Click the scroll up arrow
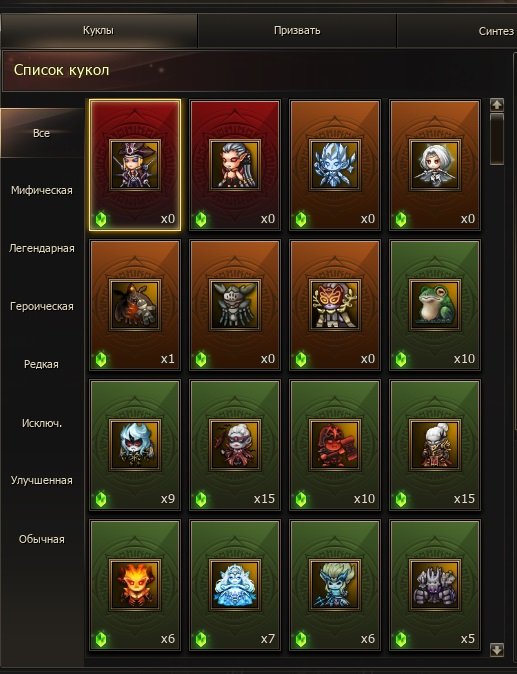 [497, 104]
